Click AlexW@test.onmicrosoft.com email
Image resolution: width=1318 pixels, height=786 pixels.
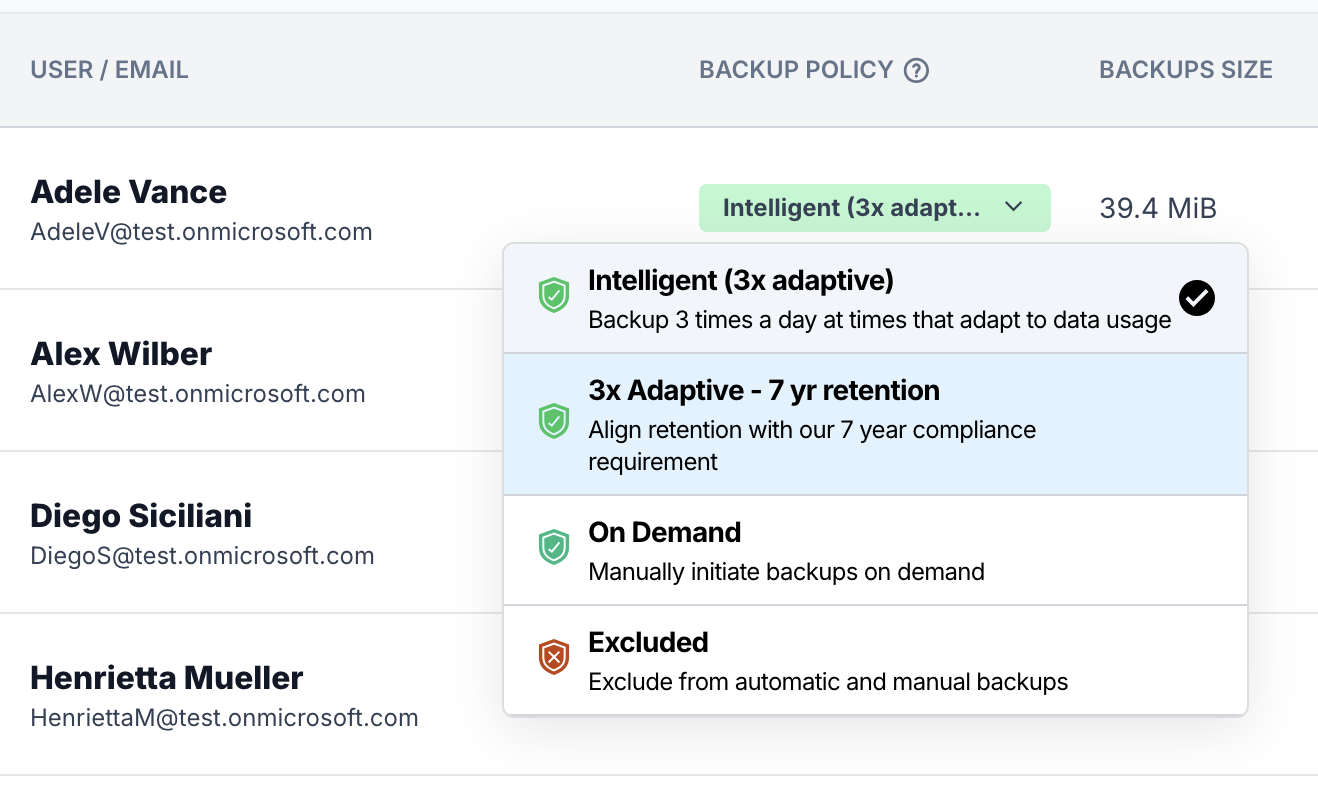point(197,394)
